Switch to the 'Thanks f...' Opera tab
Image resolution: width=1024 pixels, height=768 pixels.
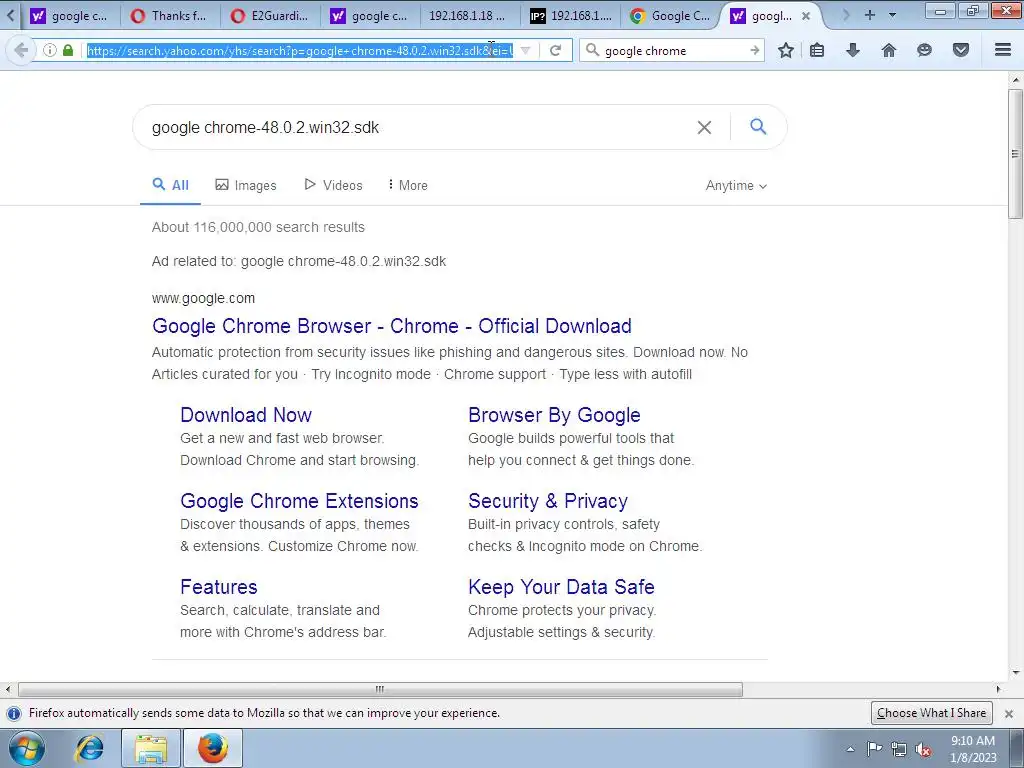pyautogui.click(x=168, y=16)
